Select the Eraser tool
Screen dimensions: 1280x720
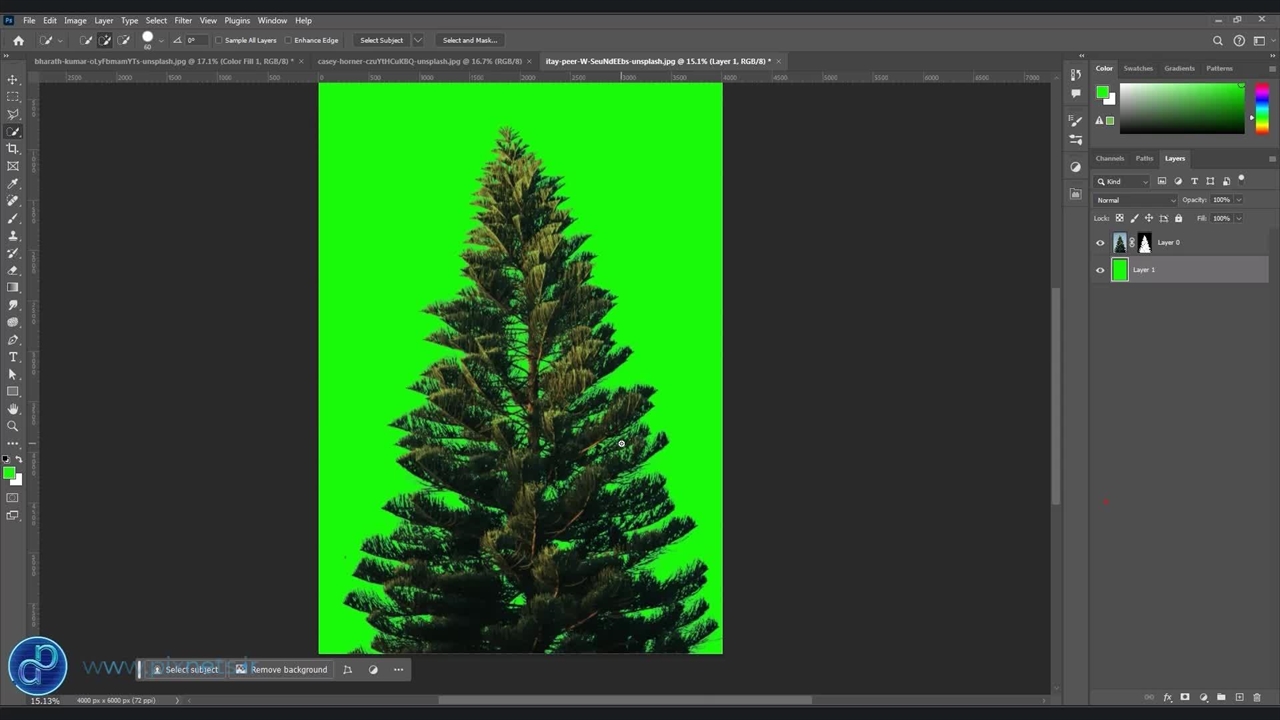[13, 270]
